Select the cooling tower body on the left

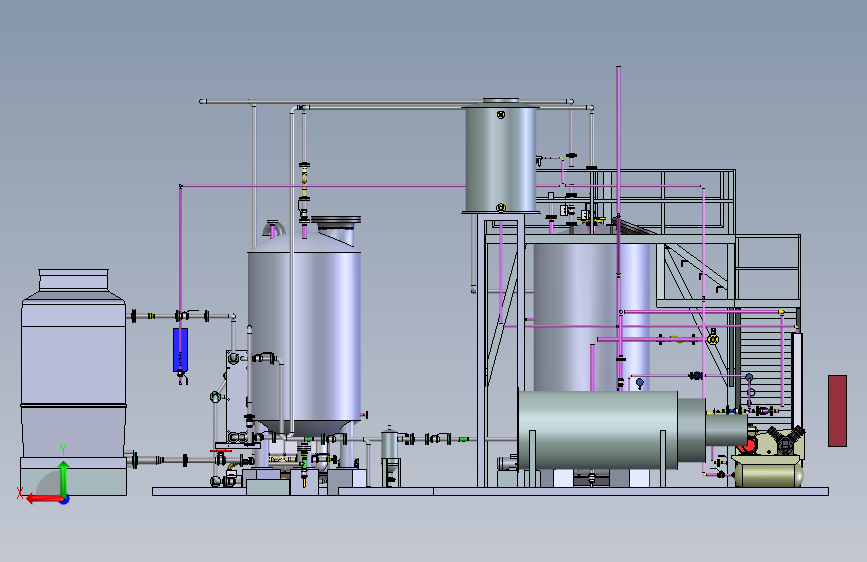tap(74, 363)
